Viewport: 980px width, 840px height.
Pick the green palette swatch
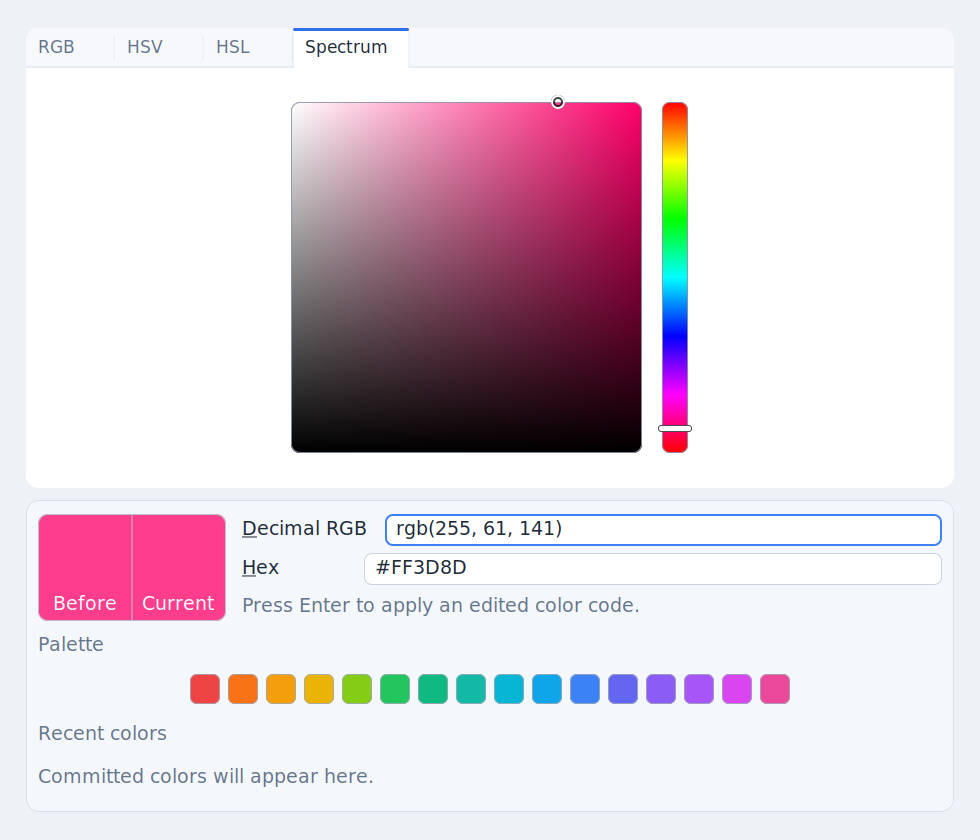click(395, 689)
